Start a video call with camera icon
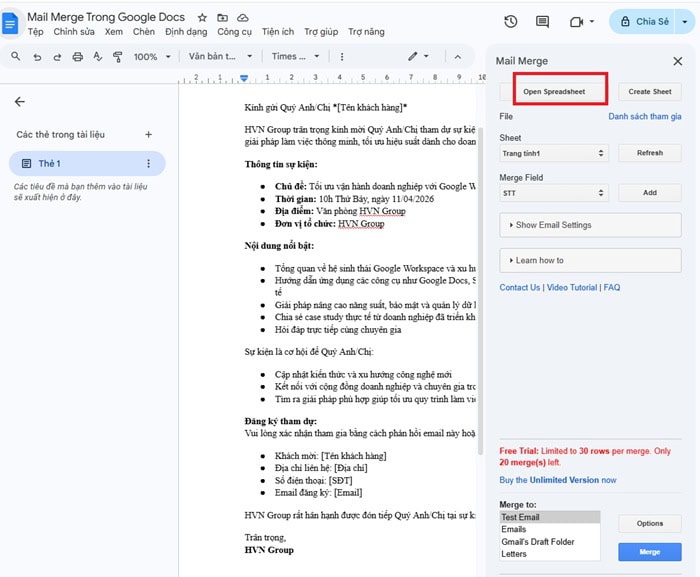 [x=576, y=21]
